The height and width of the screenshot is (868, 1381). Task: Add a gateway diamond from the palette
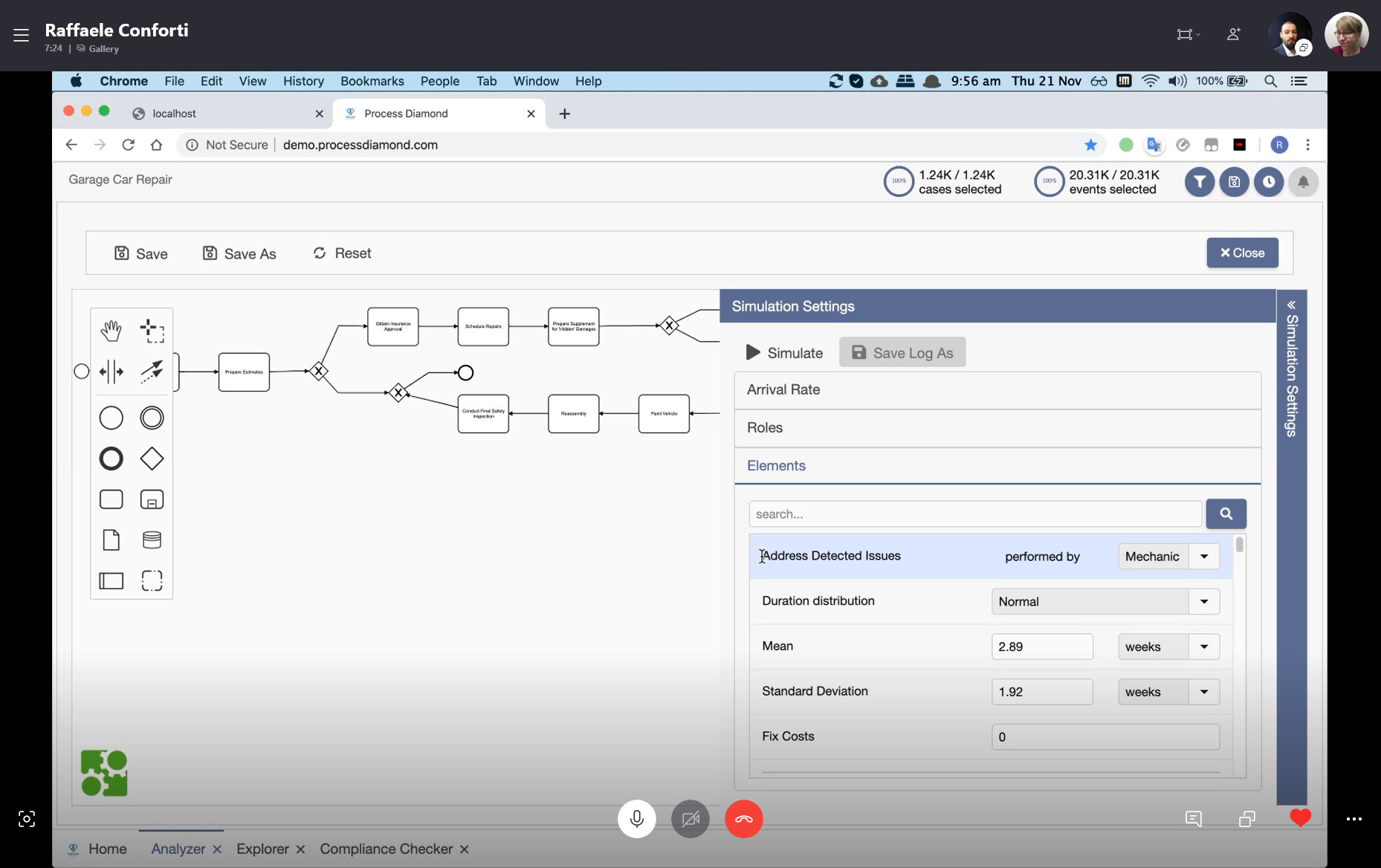point(152,459)
